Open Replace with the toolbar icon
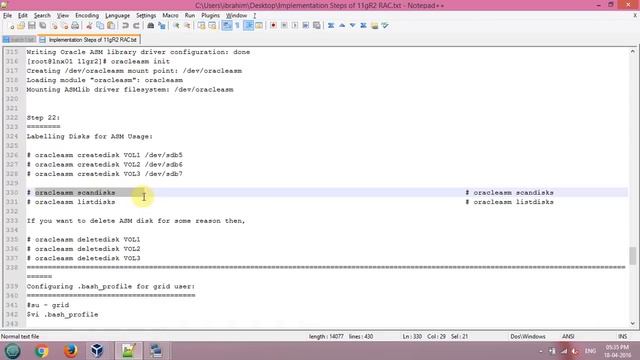 click(x=162, y=26)
